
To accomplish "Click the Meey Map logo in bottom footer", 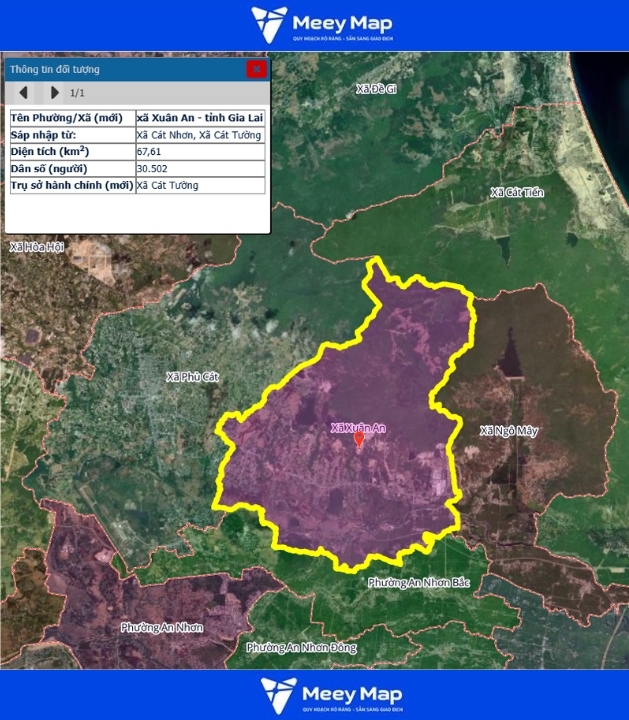I will [321, 695].
